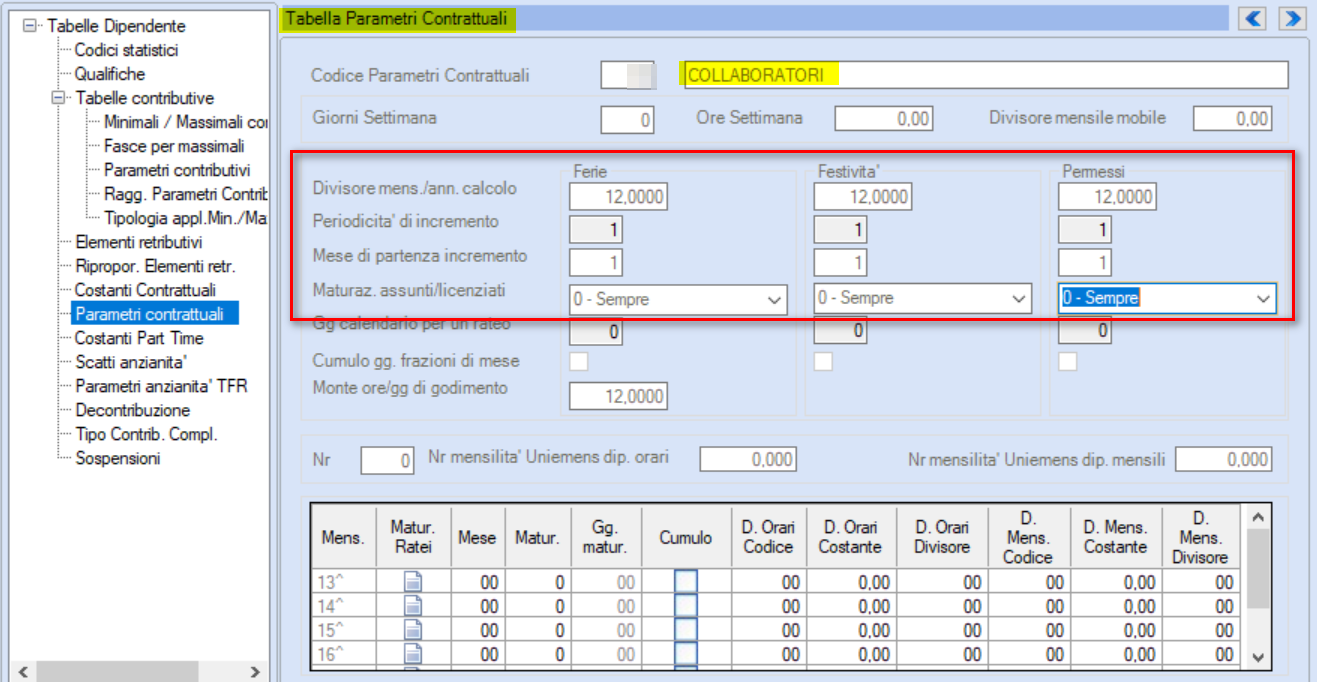The image size is (1317, 682).
Task: Click the Nr mensilita' Uniemens dip. orari field
Action: [x=748, y=459]
